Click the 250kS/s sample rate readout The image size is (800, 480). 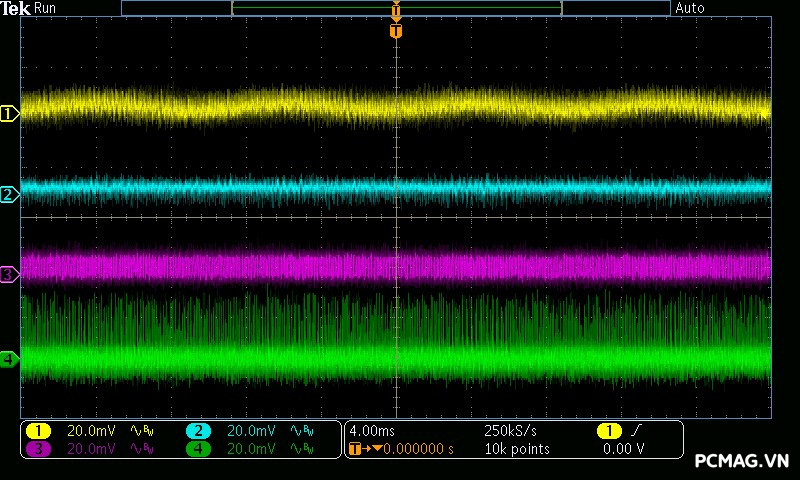510,431
